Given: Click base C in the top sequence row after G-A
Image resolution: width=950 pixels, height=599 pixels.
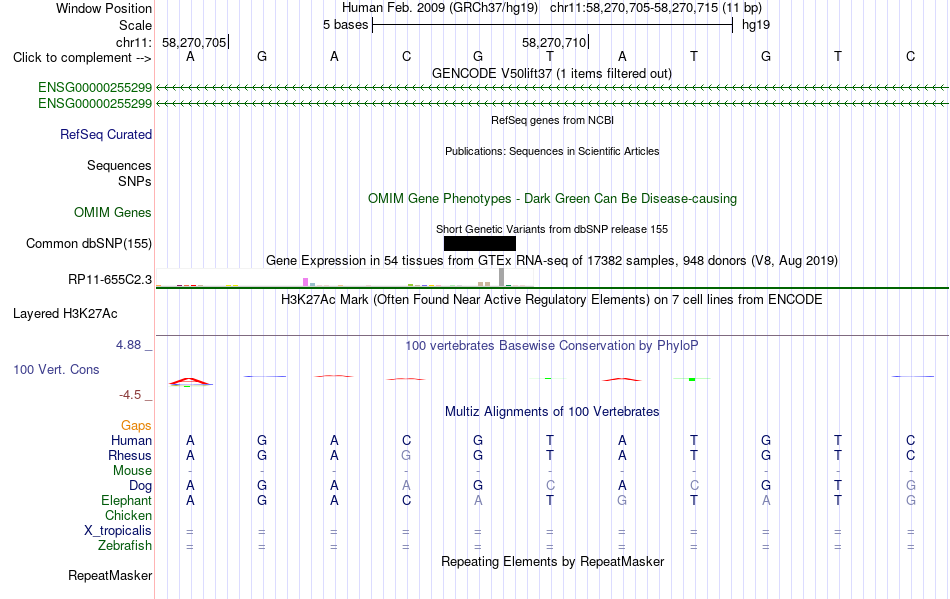Looking at the screenshot, I should pos(406,57).
